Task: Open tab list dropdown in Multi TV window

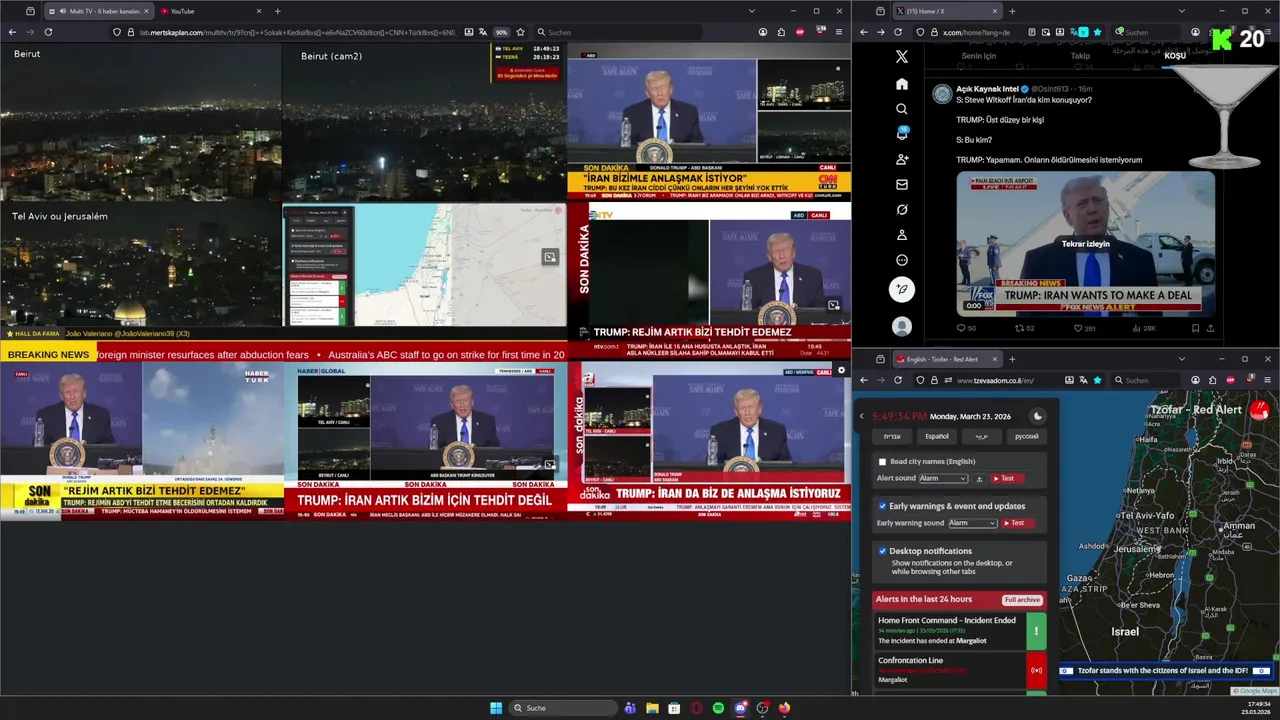Action: (752, 11)
